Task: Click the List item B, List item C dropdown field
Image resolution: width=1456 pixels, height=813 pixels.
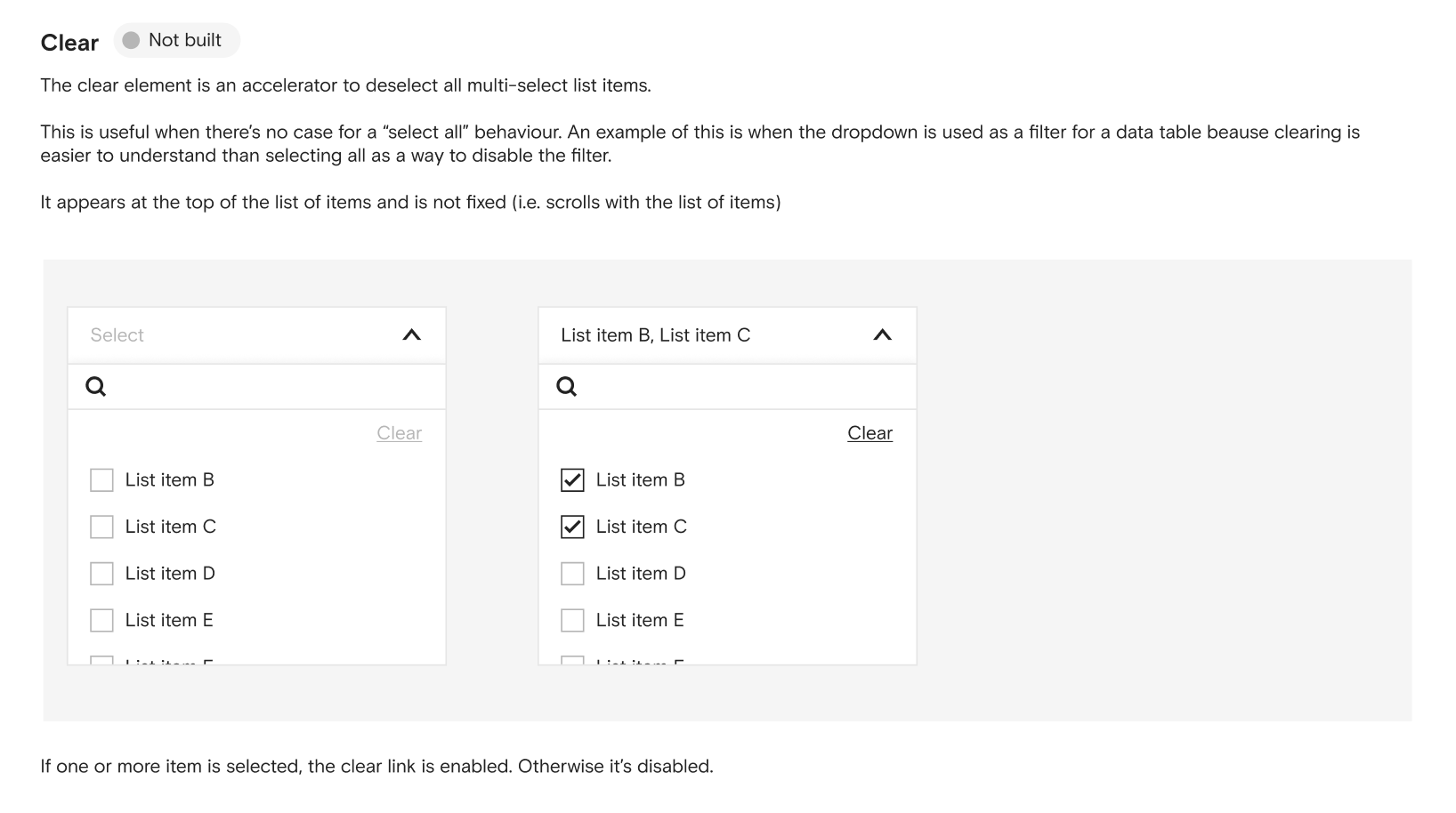Action: click(x=728, y=335)
